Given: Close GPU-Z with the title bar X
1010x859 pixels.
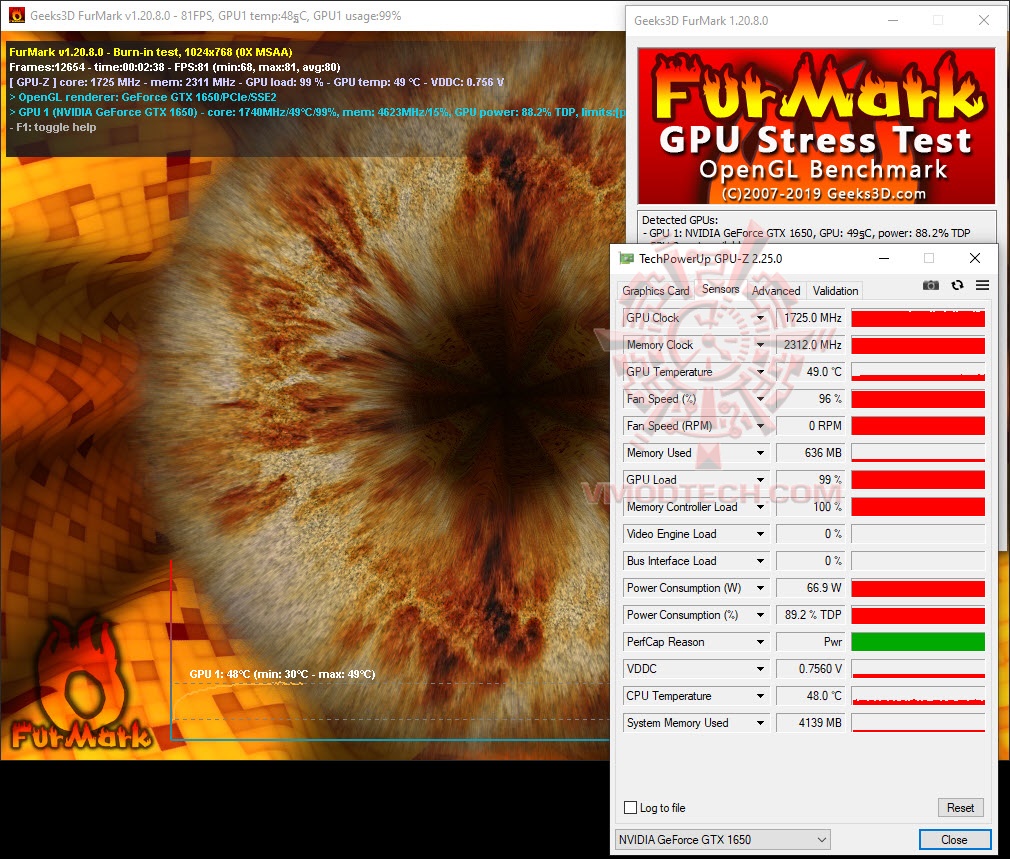Looking at the screenshot, I should (x=975, y=258).
